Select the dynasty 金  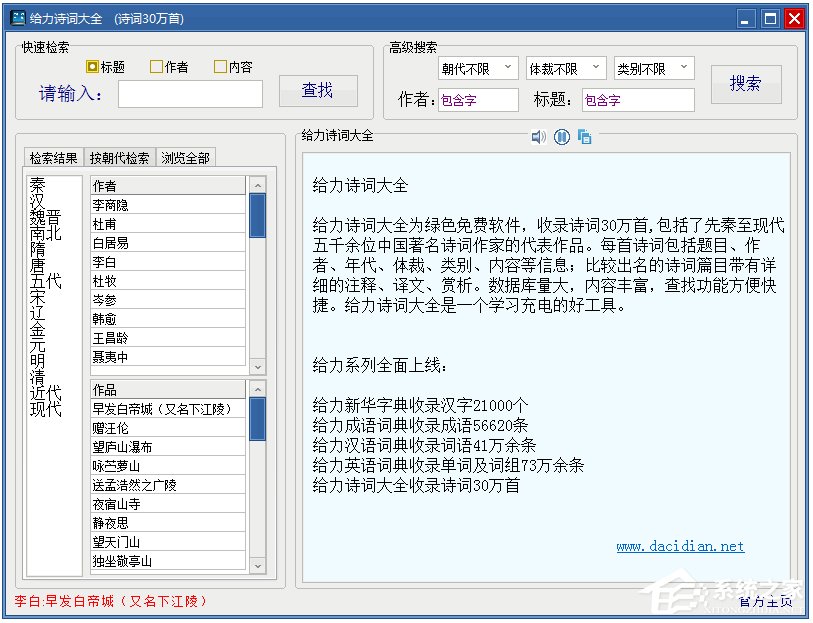[x=38, y=329]
